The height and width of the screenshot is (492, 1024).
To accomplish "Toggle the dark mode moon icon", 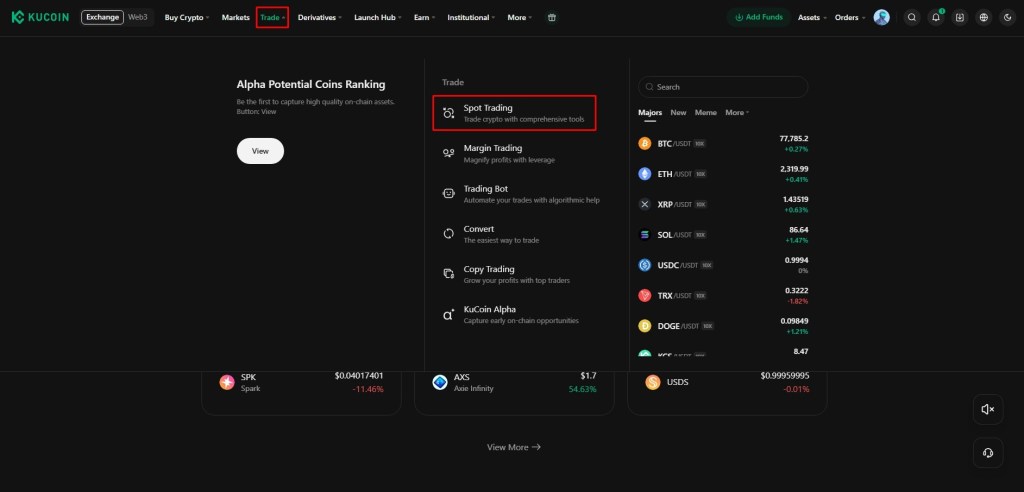I will point(1007,18).
